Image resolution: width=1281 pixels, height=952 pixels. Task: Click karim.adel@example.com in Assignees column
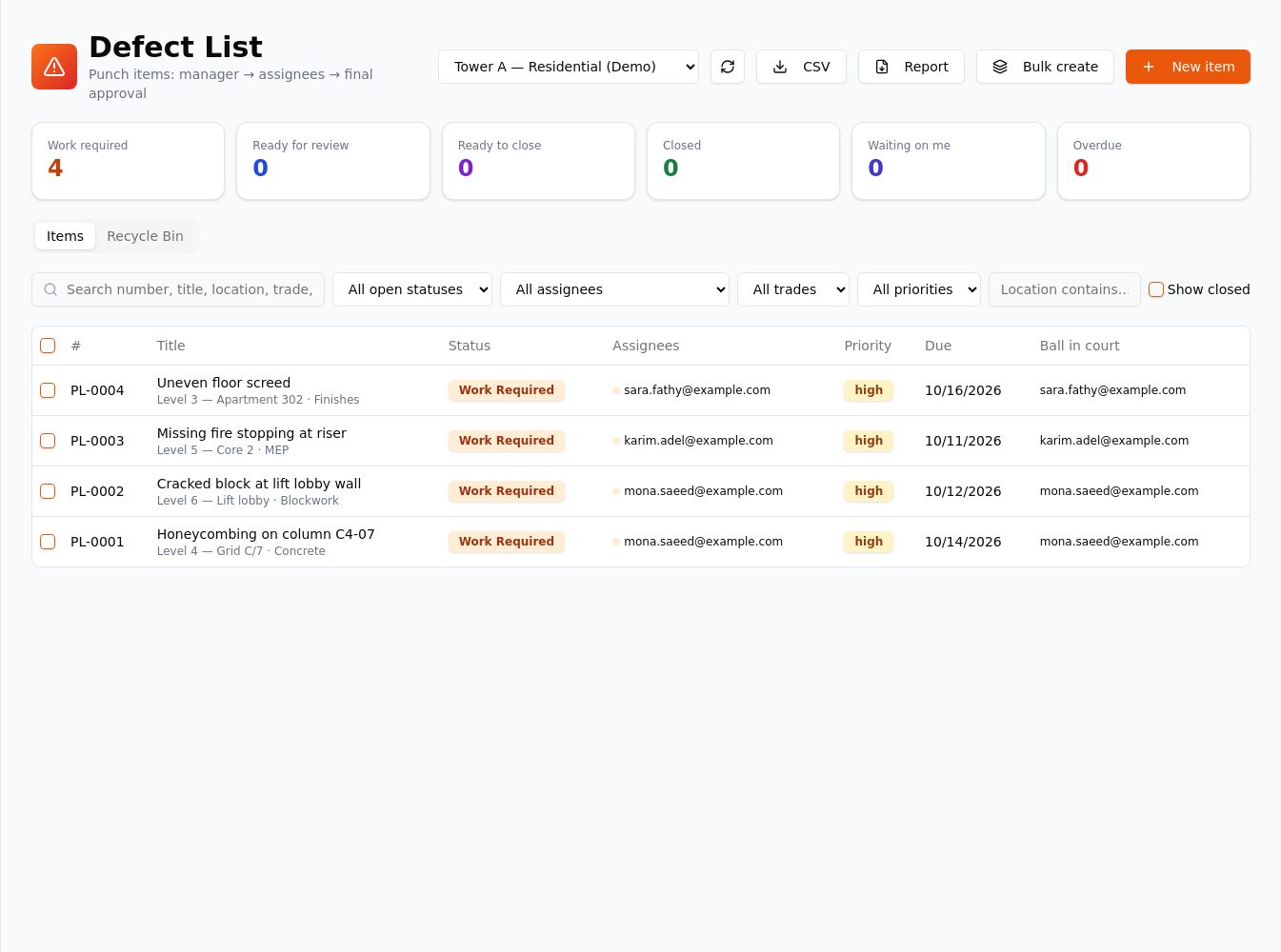pos(698,441)
